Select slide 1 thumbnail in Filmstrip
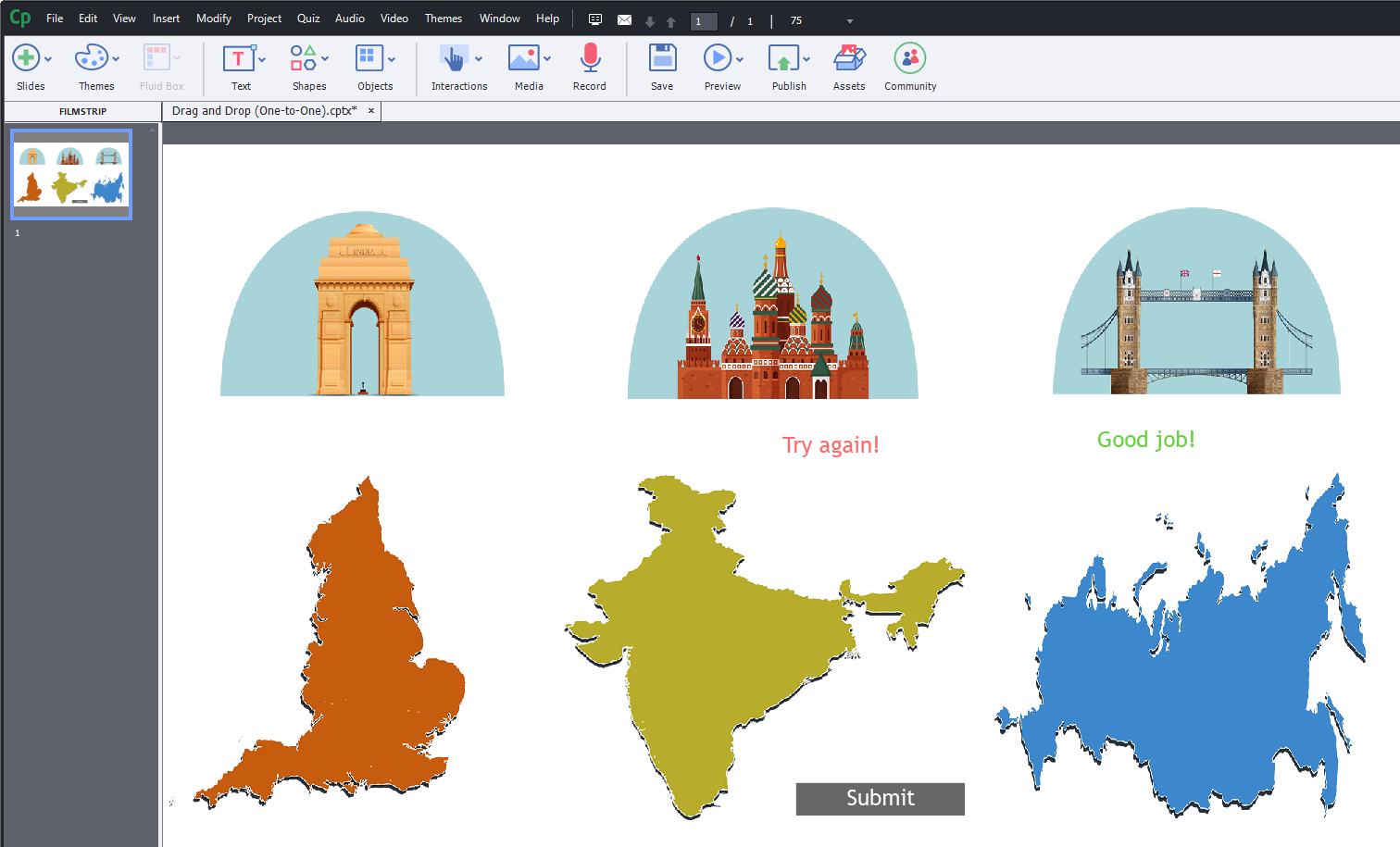Screen dimensions: 1400x847 (71, 174)
